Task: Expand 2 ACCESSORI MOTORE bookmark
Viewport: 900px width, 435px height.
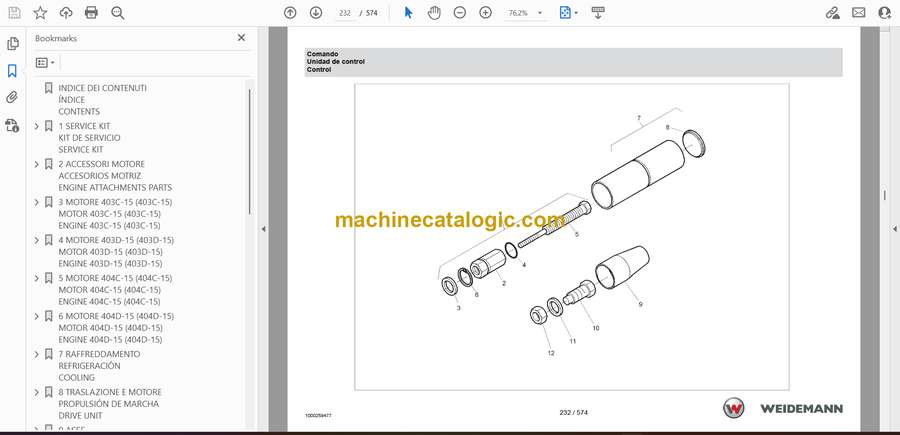Action: click(x=37, y=164)
